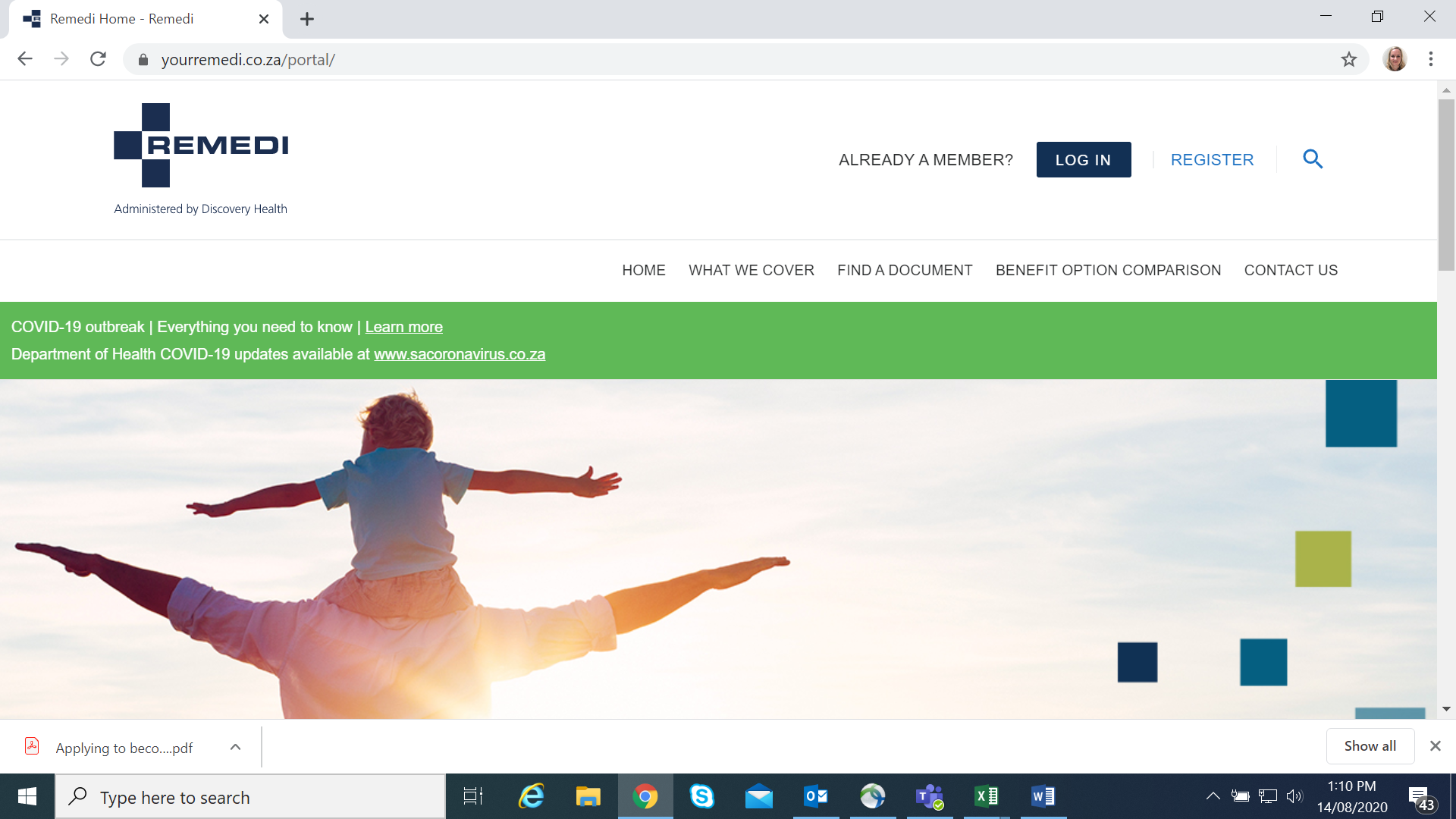This screenshot has height=819, width=1456.
Task: Open the HOME menu item
Action: pos(644,271)
